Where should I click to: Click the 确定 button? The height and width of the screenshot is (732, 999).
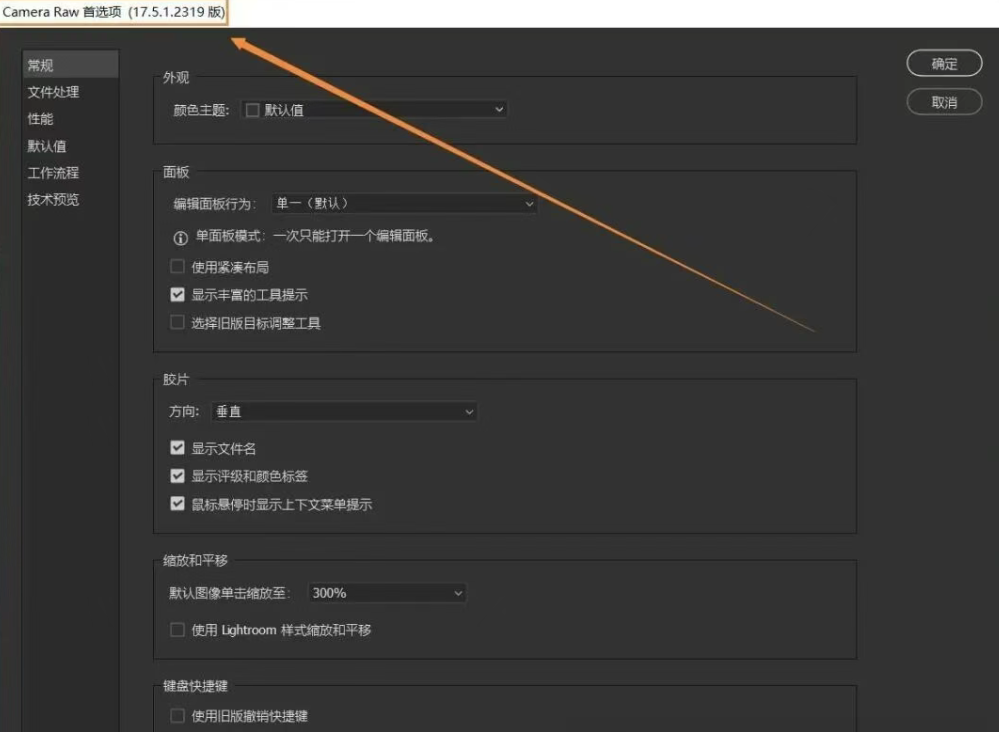(x=944, y=64)
